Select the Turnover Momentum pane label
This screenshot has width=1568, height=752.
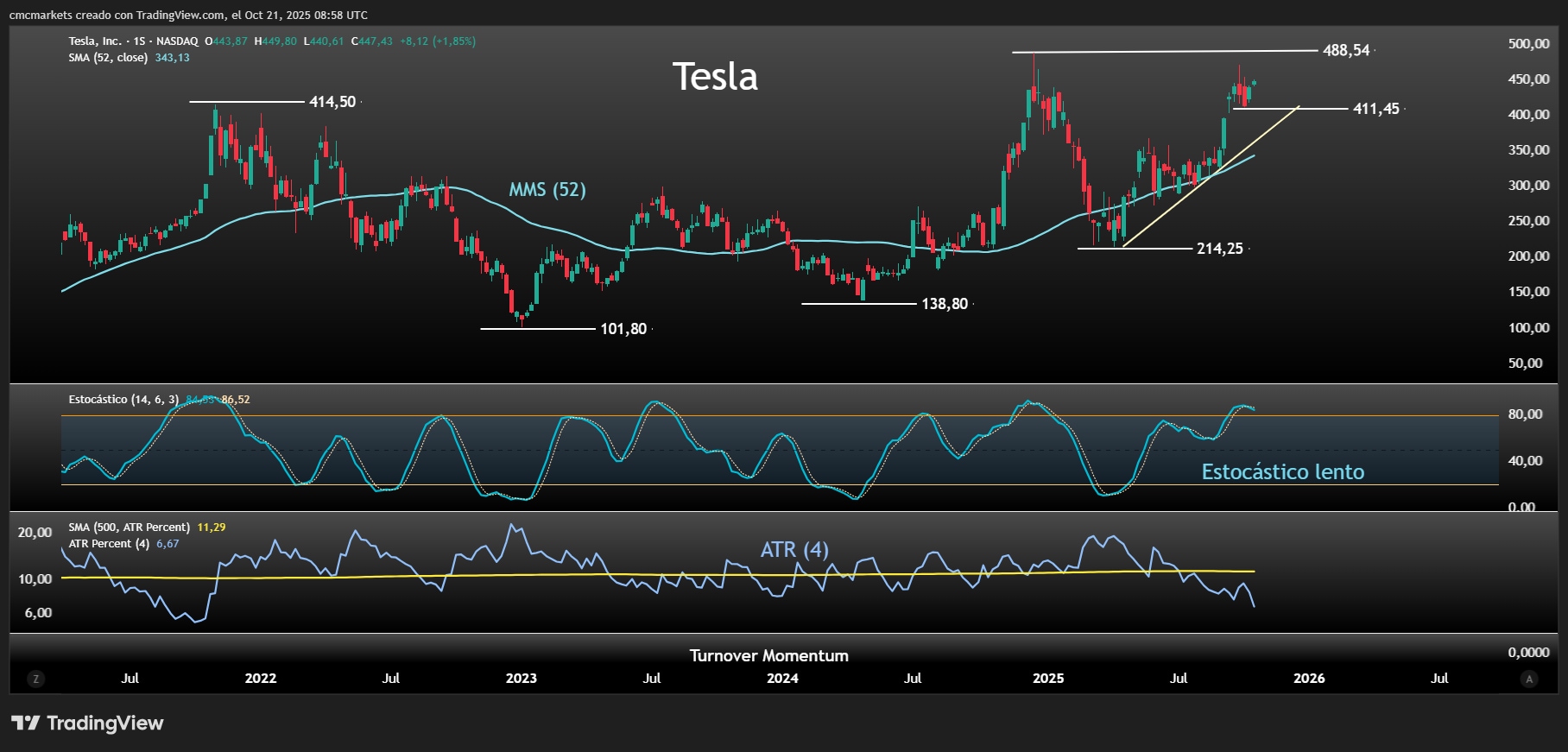tap(769, 656)
